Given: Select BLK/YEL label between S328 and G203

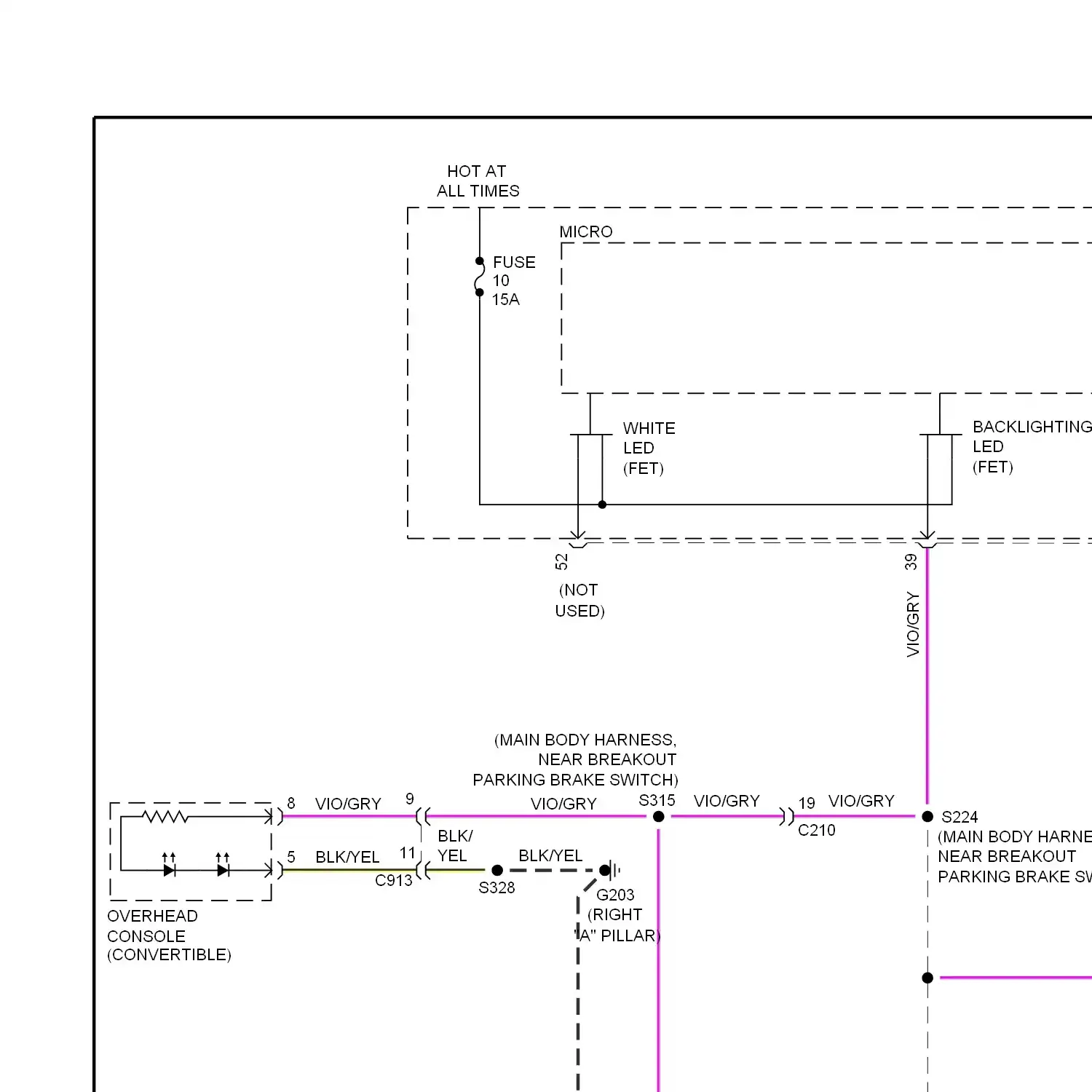Looking at the screenshot, I should pos(550,855).
